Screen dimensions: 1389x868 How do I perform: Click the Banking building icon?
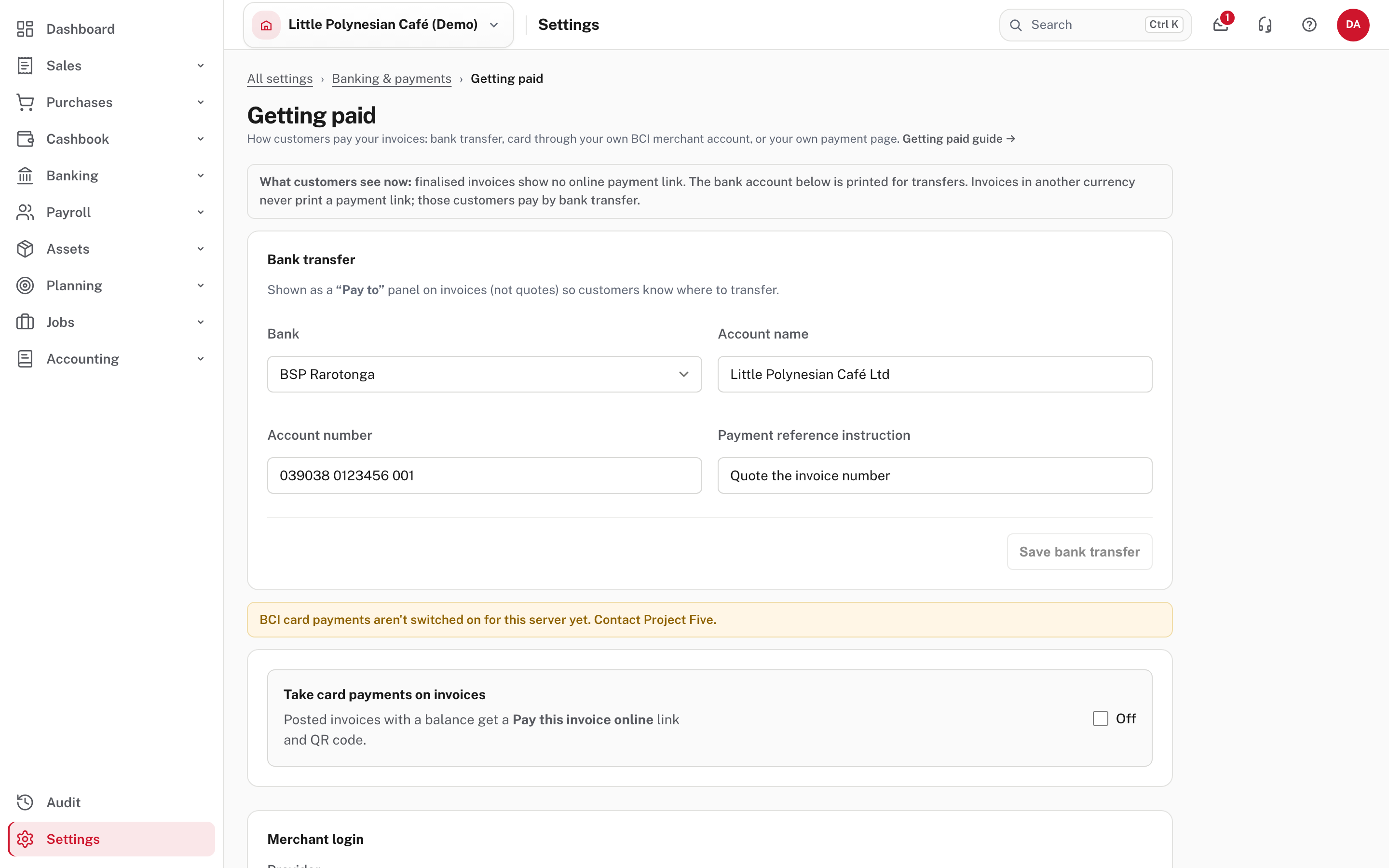pos(25,176)
